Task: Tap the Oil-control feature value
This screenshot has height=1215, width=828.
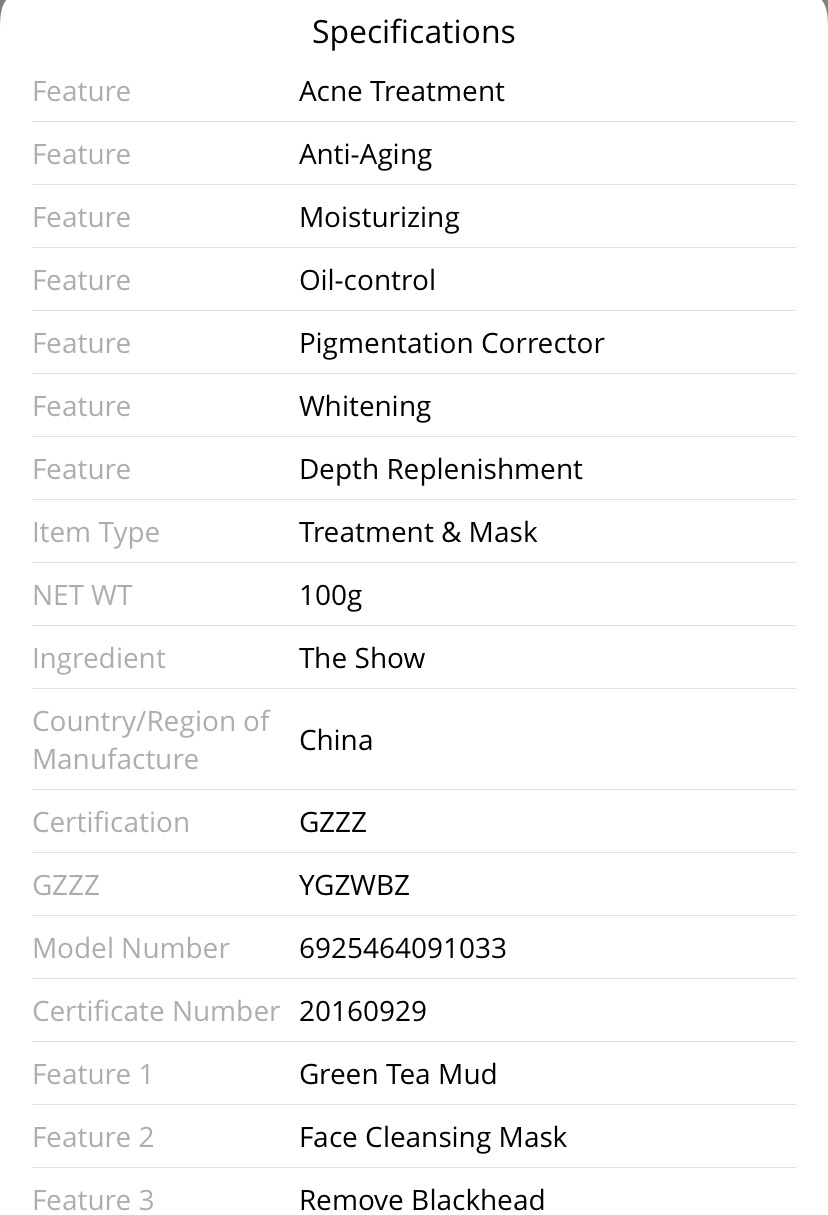Action: [x=367, y=280]
